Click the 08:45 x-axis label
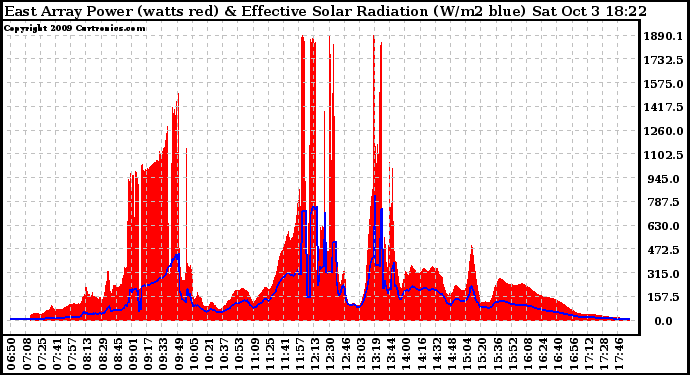 (x=118, y=353)
